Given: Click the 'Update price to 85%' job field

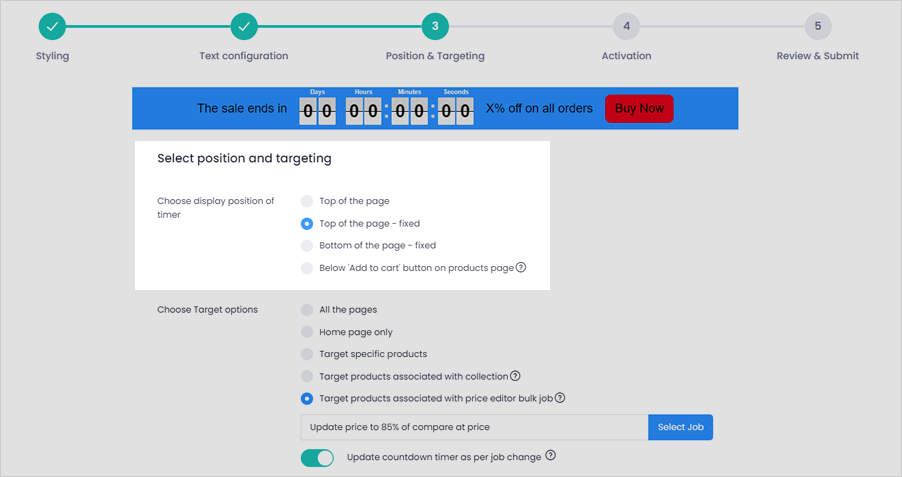Looking at the screenshot, I should pos(474,427).
